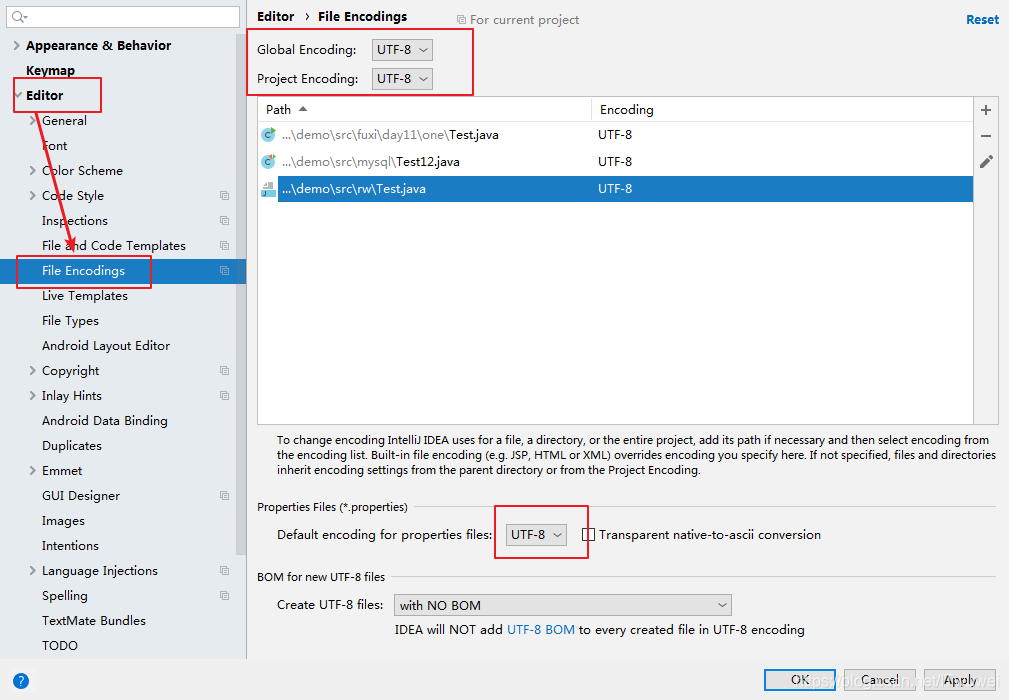Open Intentions settings

pos(70,546)
